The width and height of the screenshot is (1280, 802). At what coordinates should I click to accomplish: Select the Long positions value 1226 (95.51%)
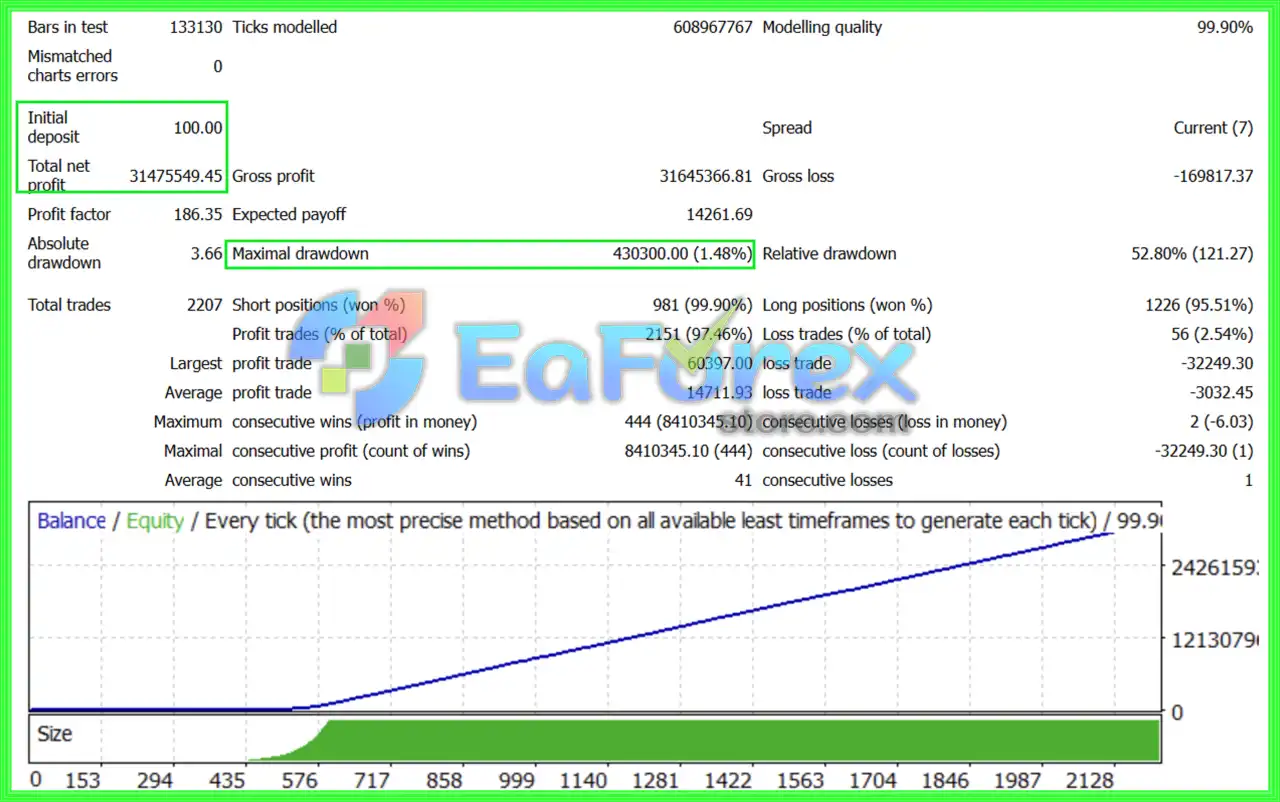[x=1198, y=305]
